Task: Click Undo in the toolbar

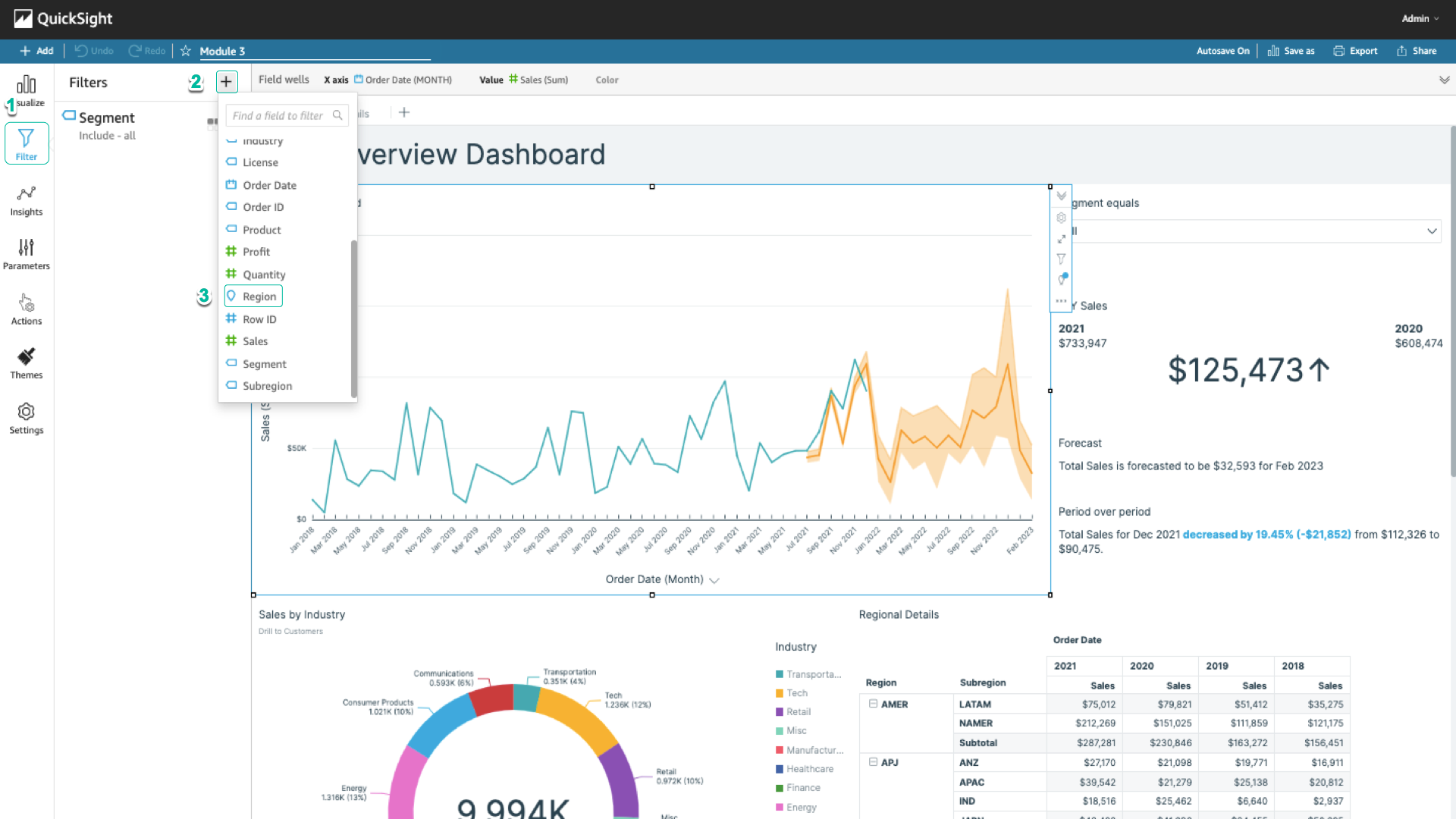Action: click(94, 51)
